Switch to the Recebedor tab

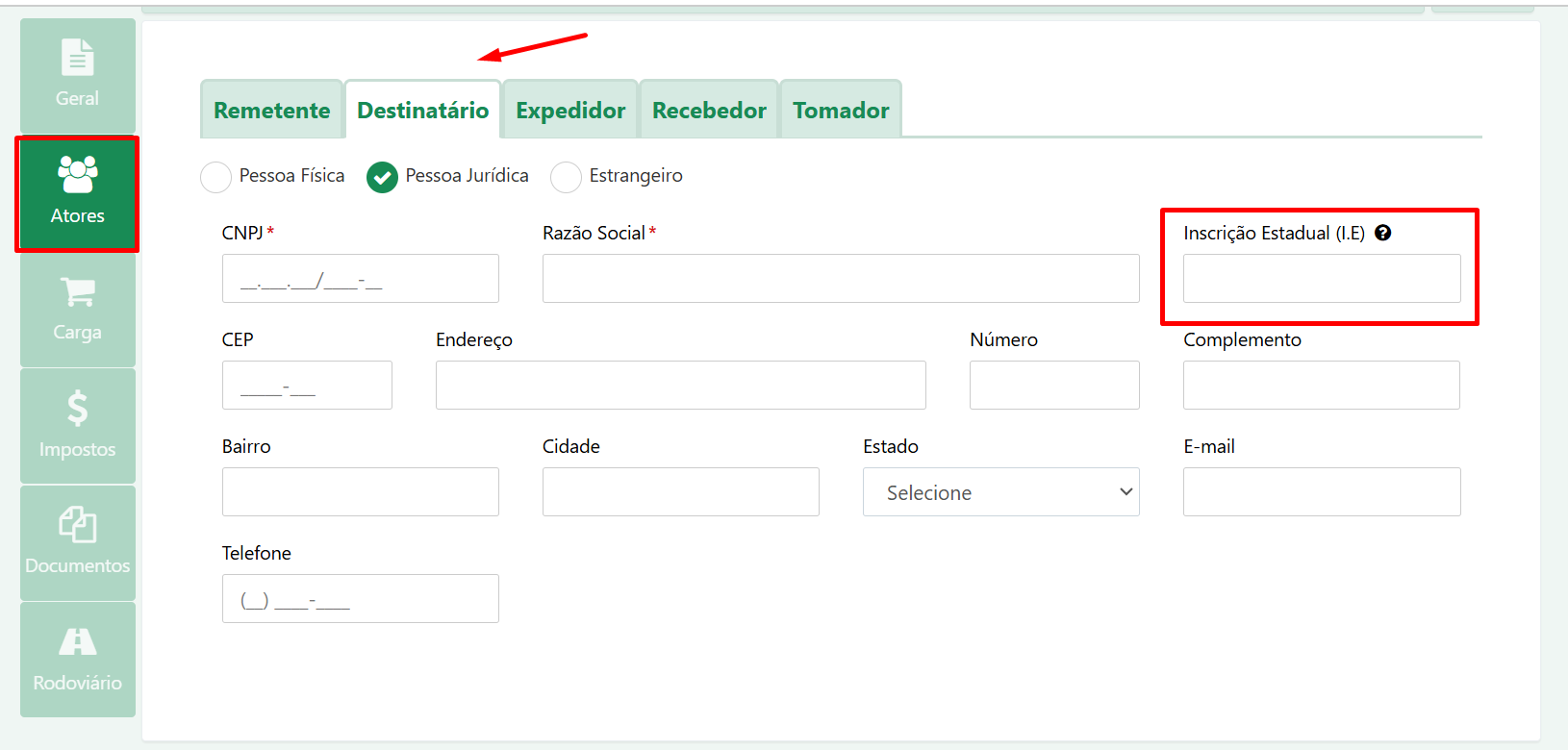[709, 110]
